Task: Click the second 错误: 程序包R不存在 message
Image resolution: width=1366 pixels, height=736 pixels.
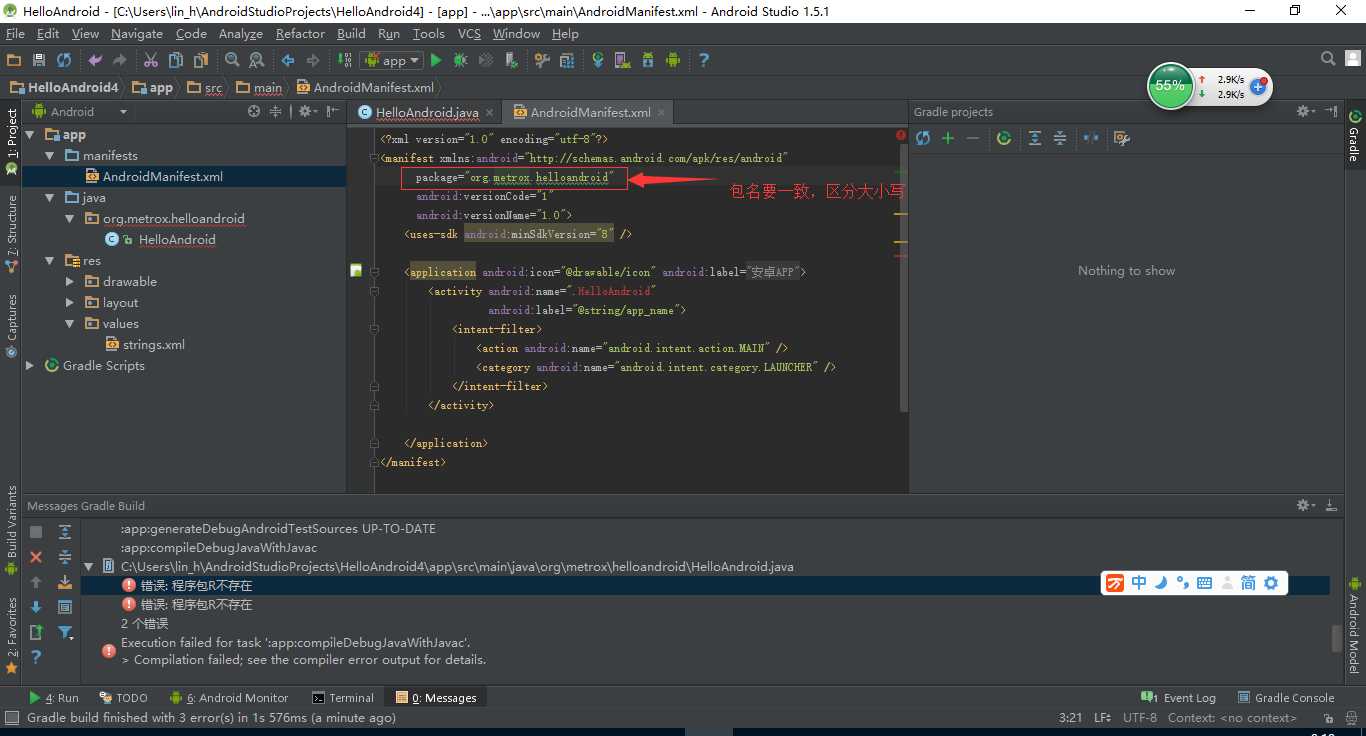Action: coord(186,605)
